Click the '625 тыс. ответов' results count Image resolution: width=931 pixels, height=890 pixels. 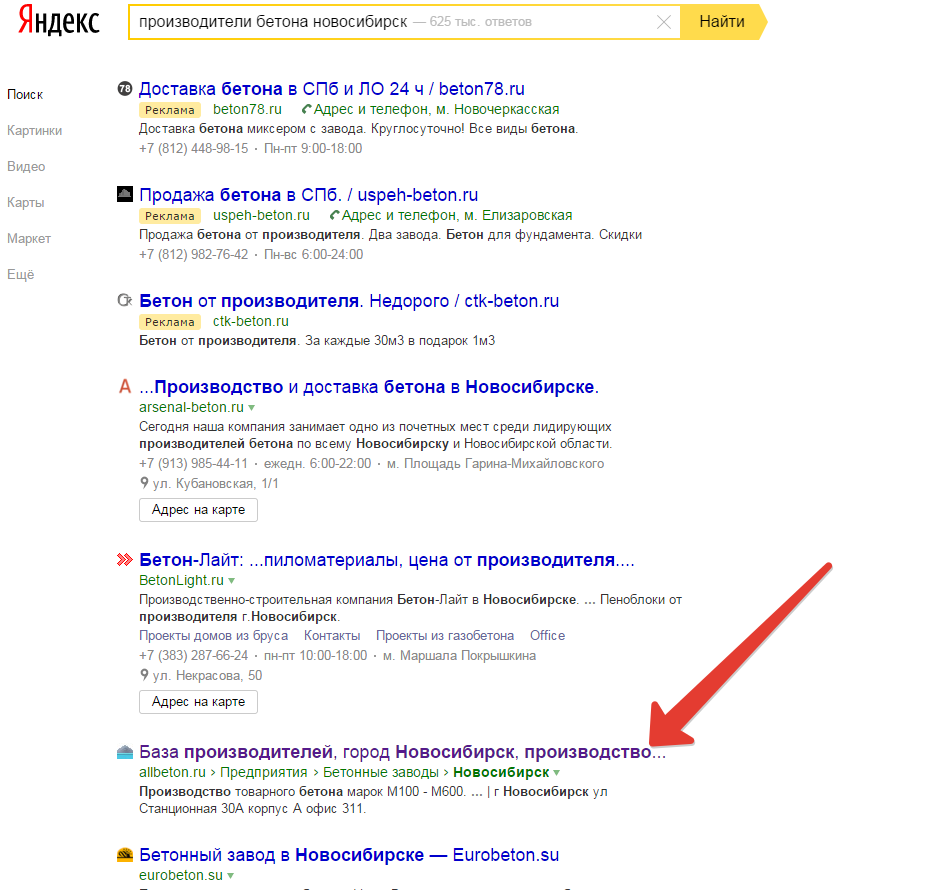(480, 22)
